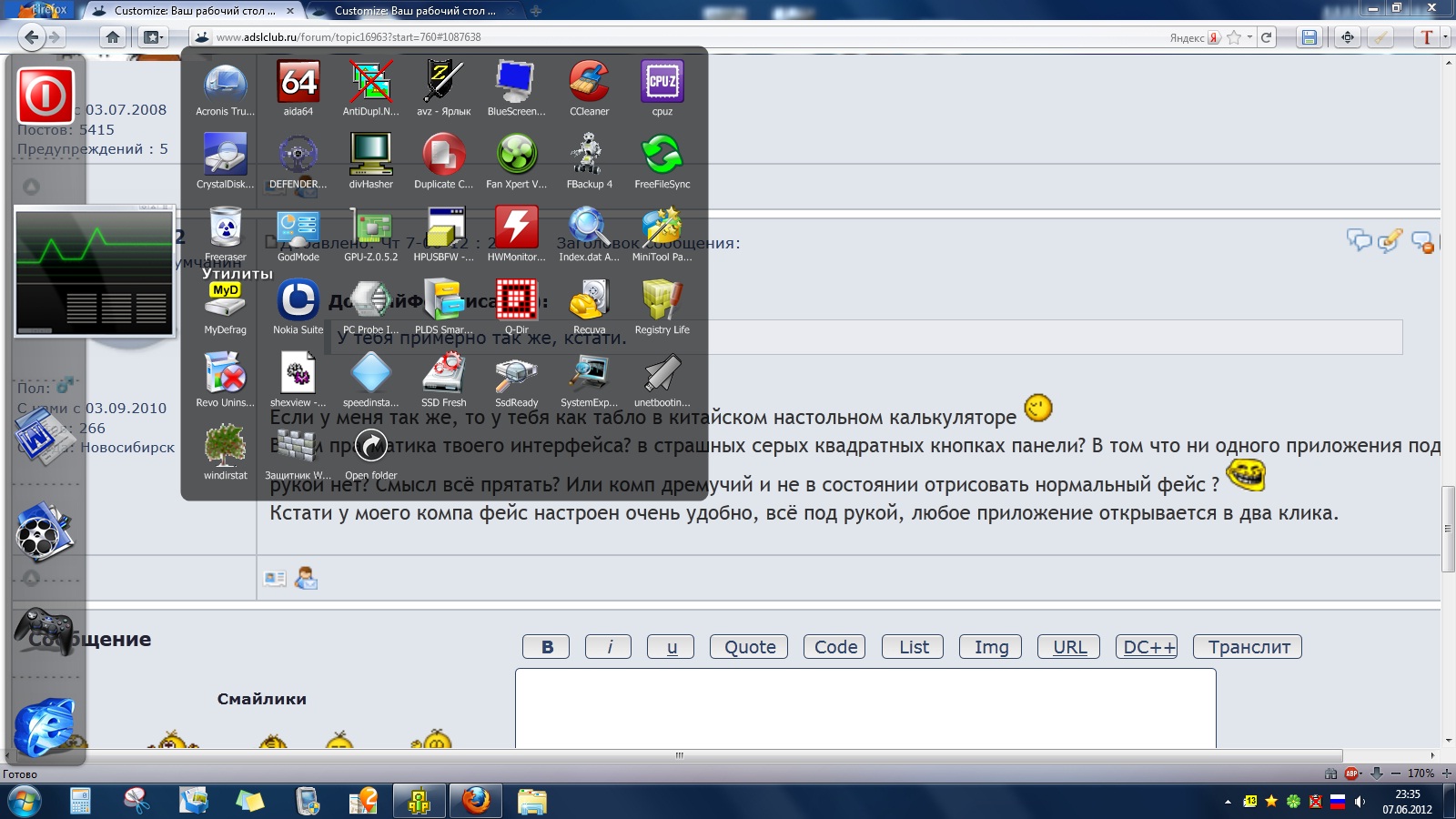This screenshot has width=1456, height=819.
Task: Launch GPU-Z.0.5.2 icon
Action: point(371,228)
